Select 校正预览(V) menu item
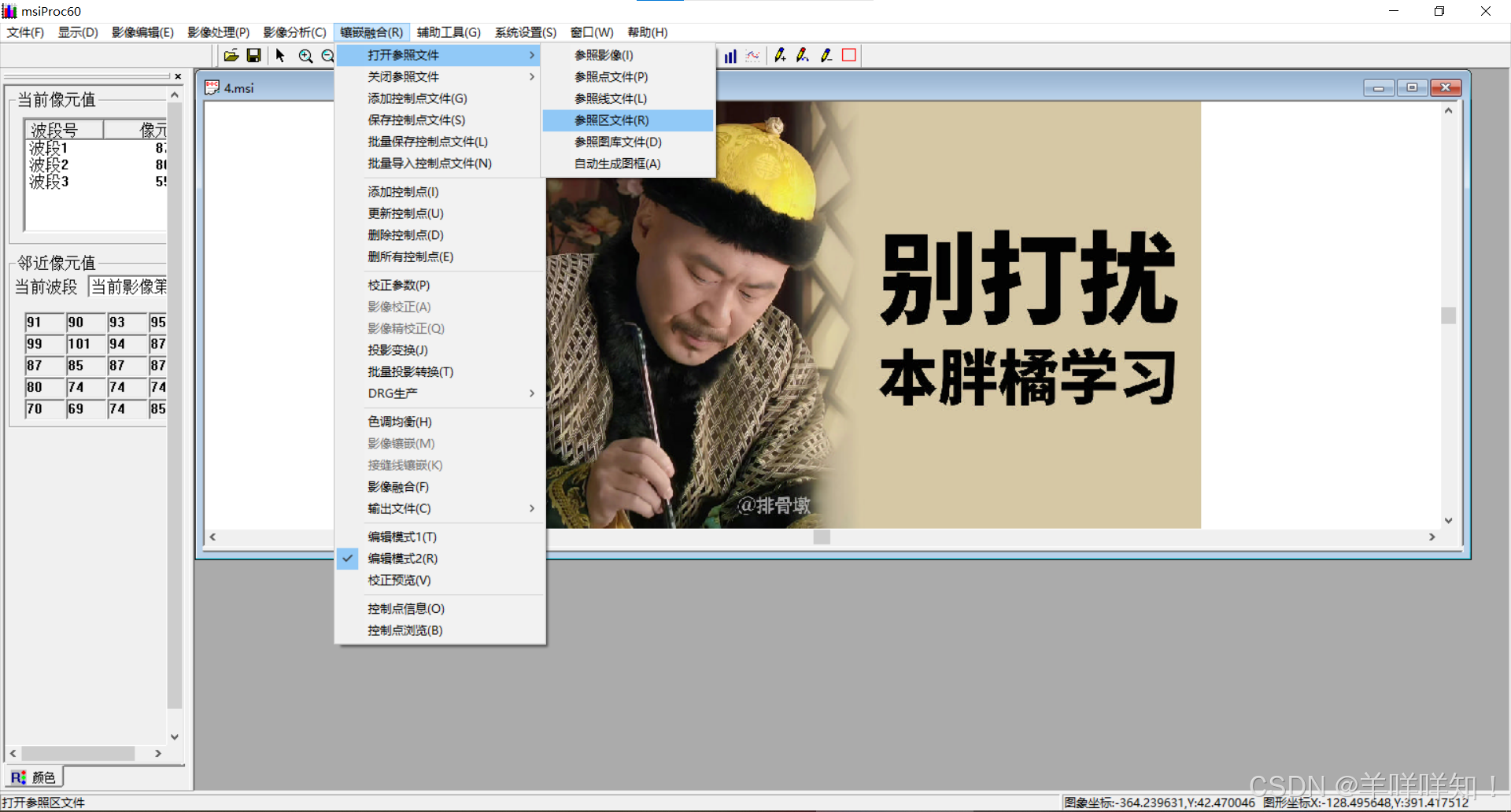The width and height of the screenshot is (1511, 812). (x=439, y=580)
